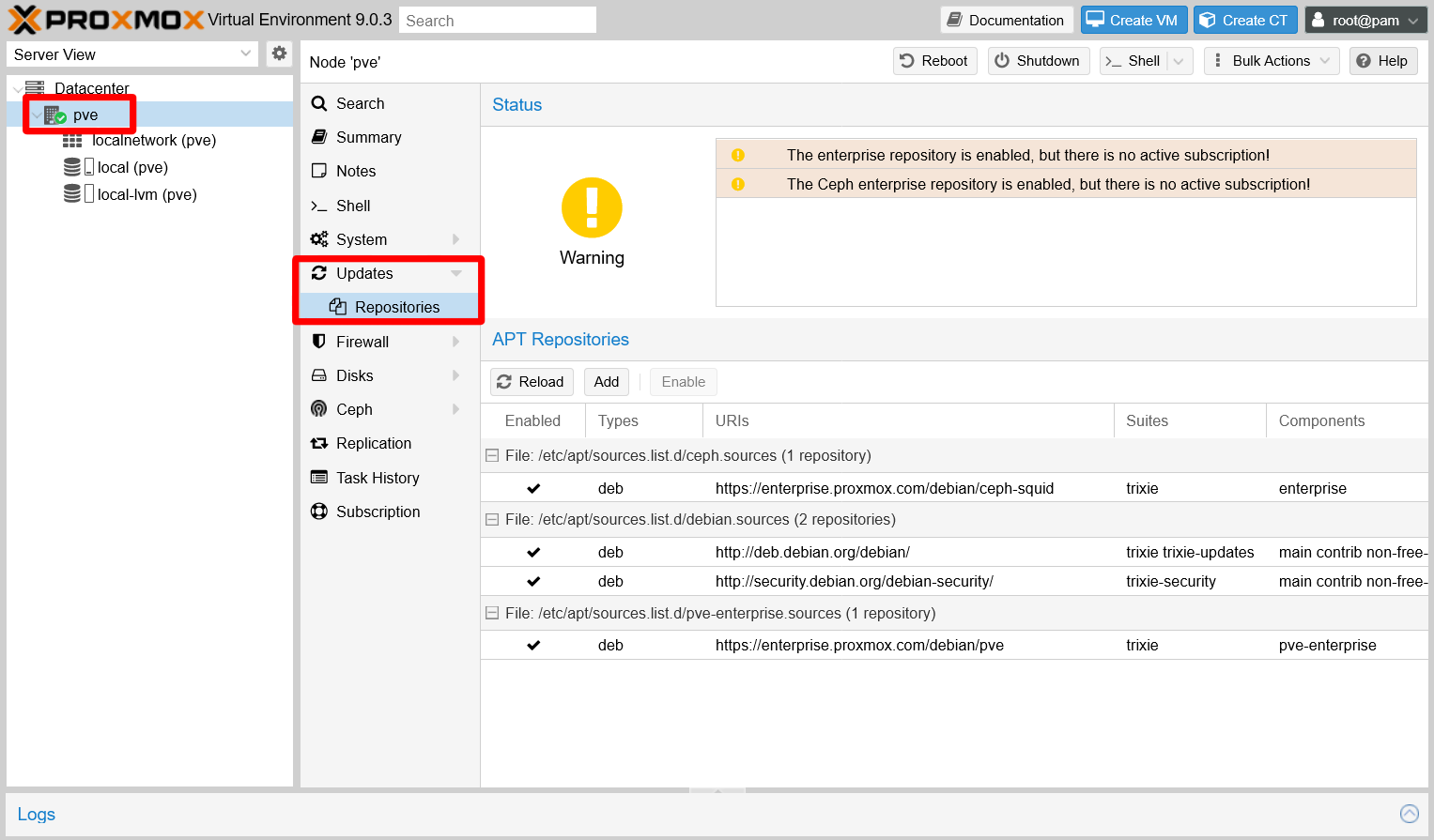This screenshot has width=1434, height=840.
Task: Click the Create VM button
Action: click(x=1133, y=19)
